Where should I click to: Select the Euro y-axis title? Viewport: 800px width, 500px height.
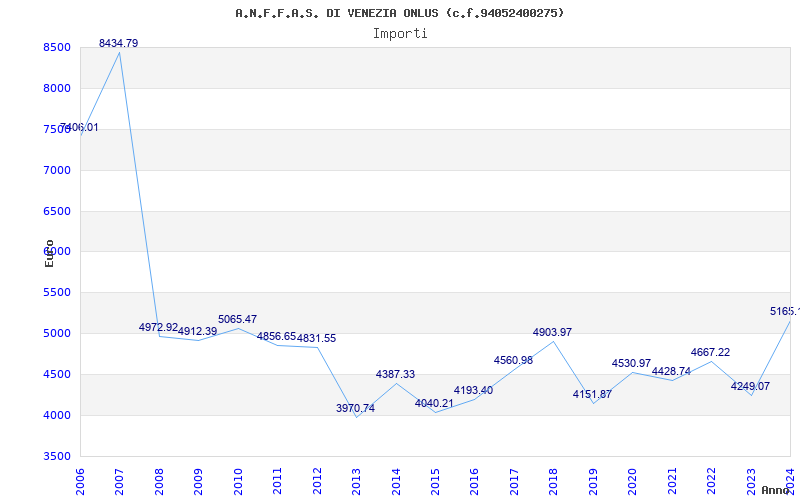point(49,253)
